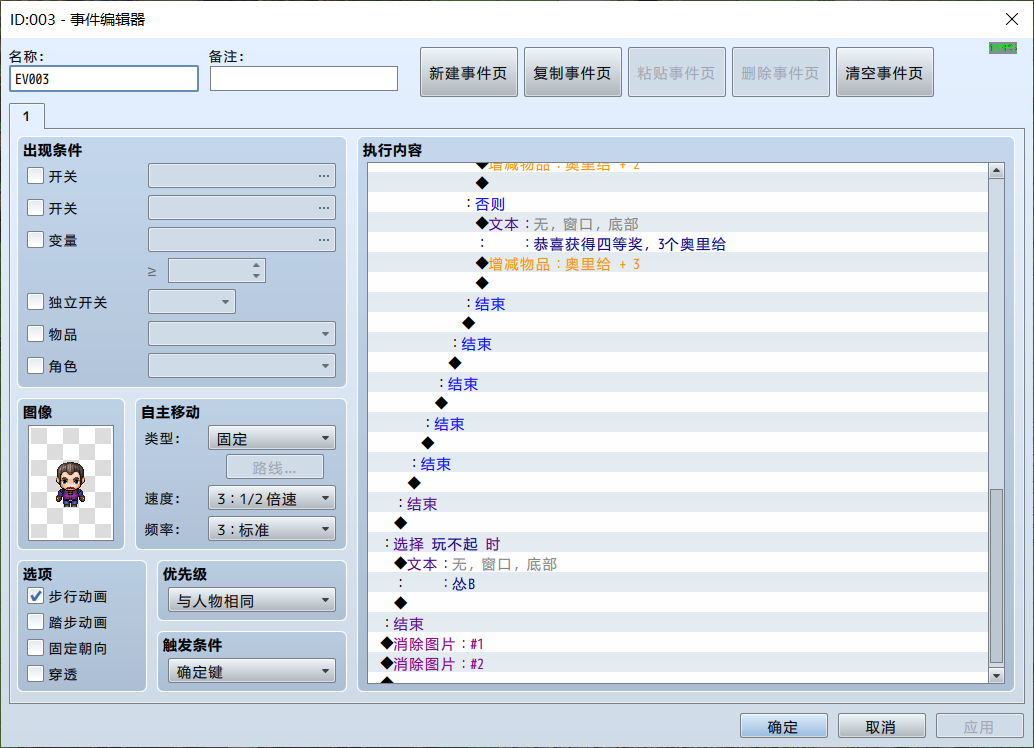1034x748 pixels.
Task: Click the 新建事件页 button
Action: 468,73
